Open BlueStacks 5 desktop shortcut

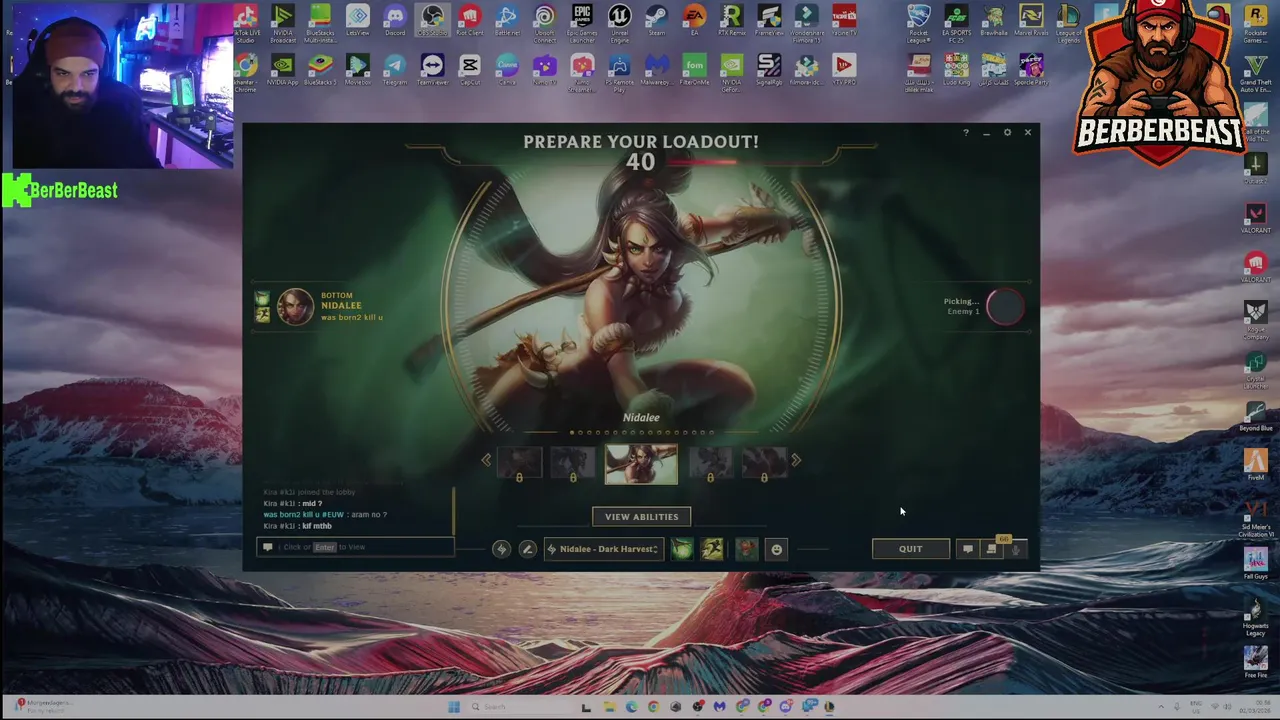point(320,70)
